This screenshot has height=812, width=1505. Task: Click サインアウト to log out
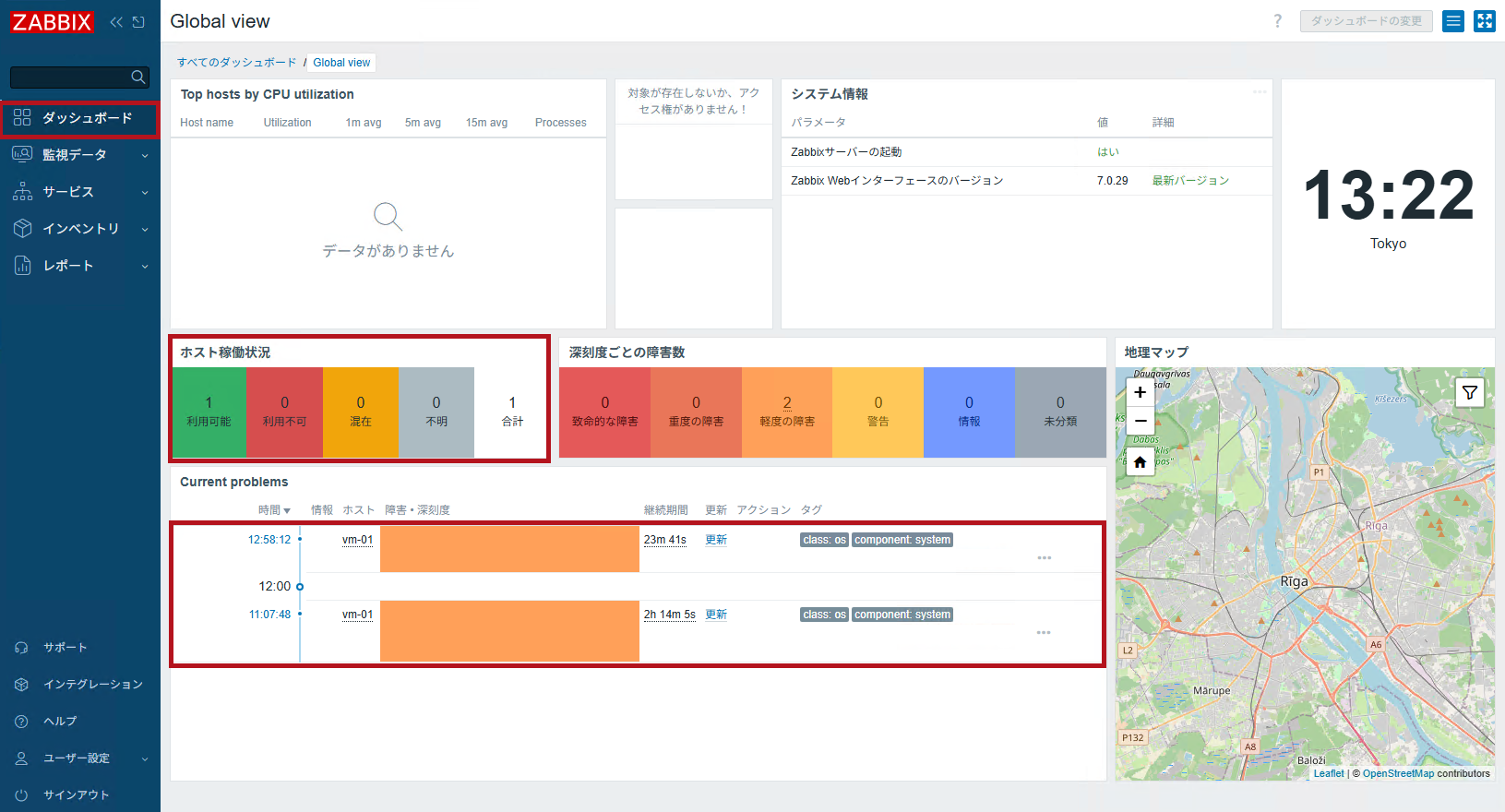click(x=80, y=795)
